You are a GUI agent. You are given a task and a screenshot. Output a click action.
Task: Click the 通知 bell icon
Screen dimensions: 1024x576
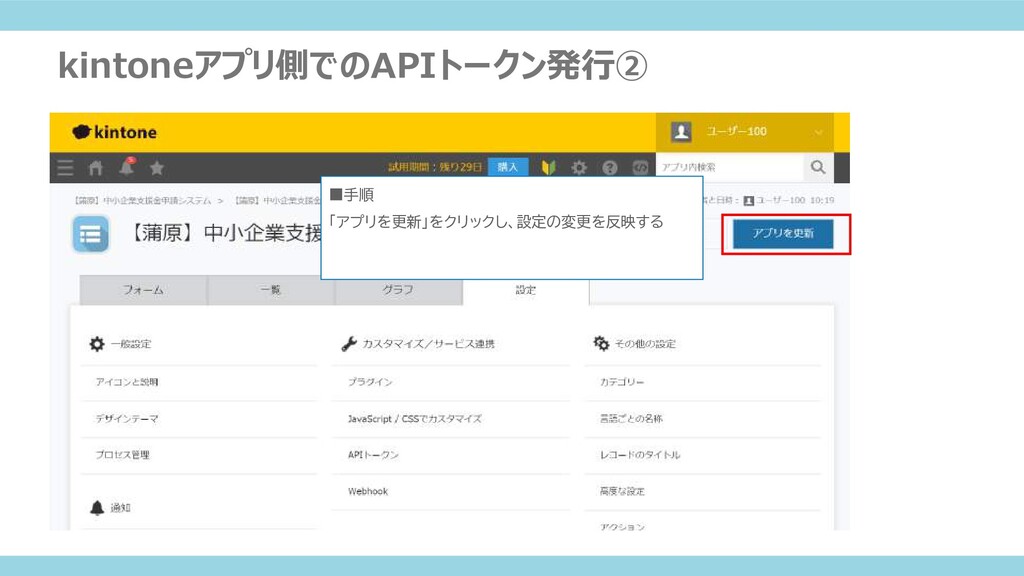pos(97,507)
